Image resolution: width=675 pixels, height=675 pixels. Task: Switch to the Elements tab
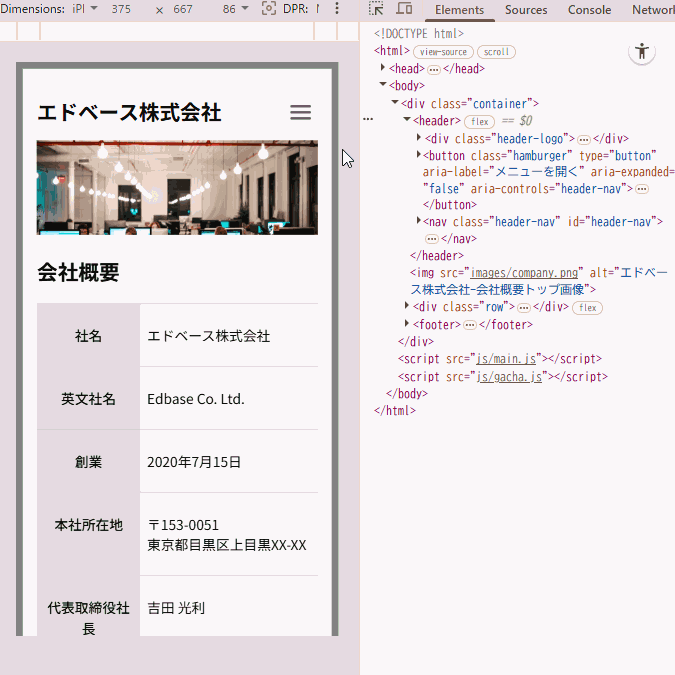point(459,10)
